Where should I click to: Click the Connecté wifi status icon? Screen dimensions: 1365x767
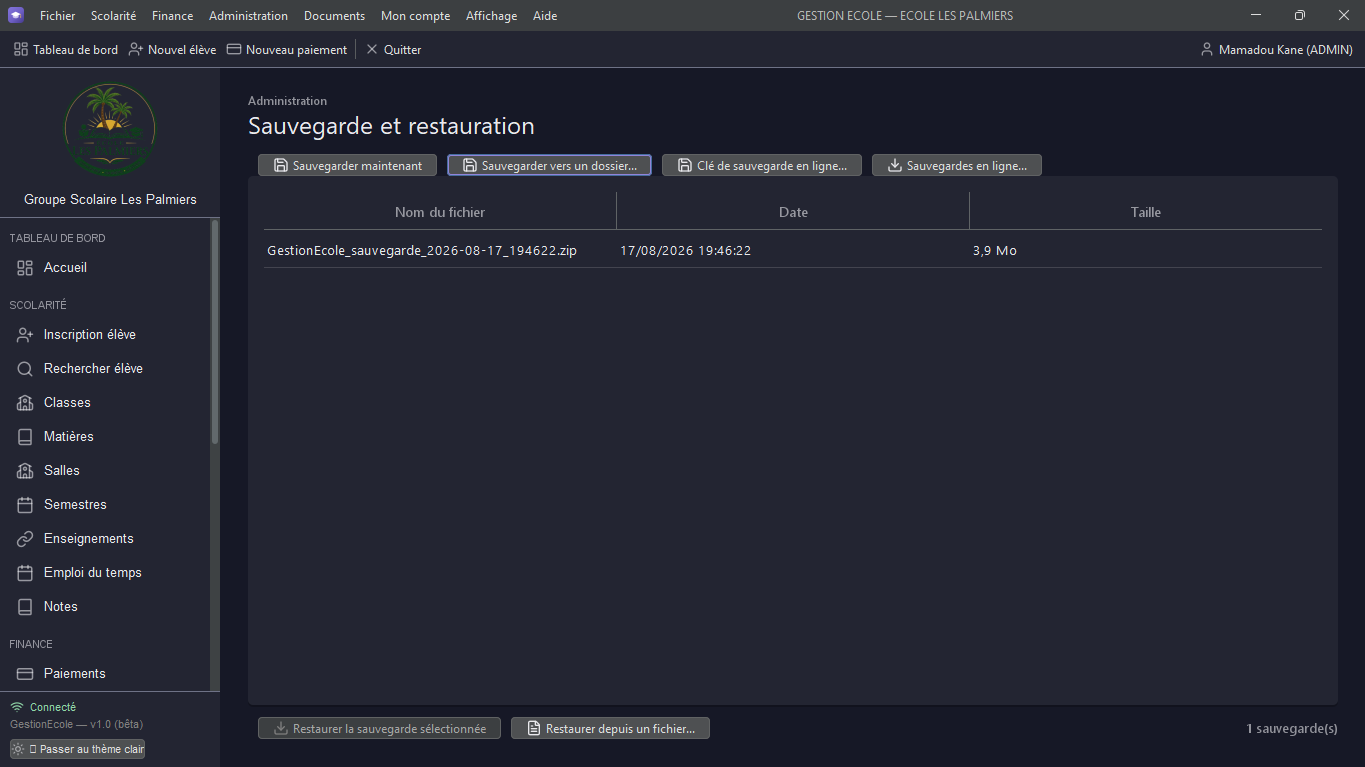[16, 707]
